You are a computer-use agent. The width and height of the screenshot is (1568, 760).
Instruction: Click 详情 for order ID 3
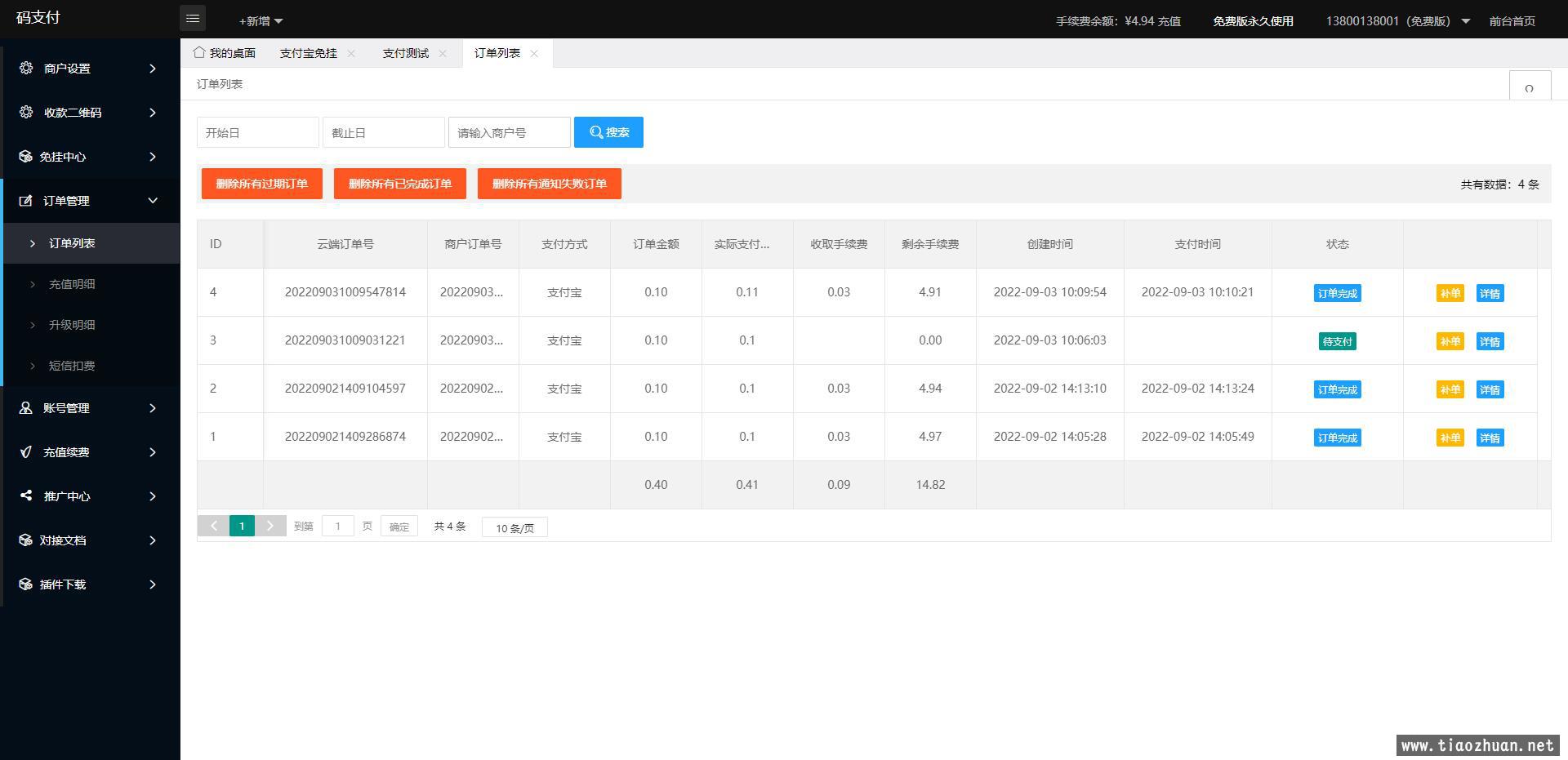point(1490,341)
